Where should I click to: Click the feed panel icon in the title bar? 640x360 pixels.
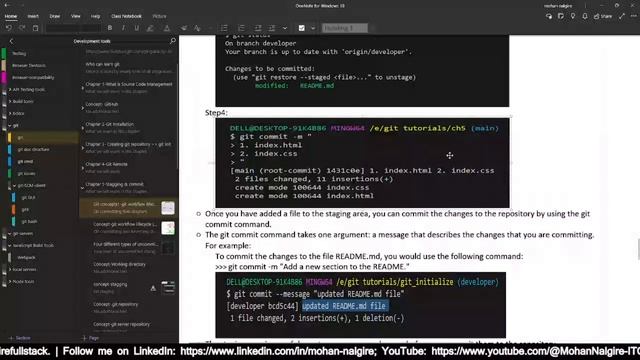click(561, 16)
